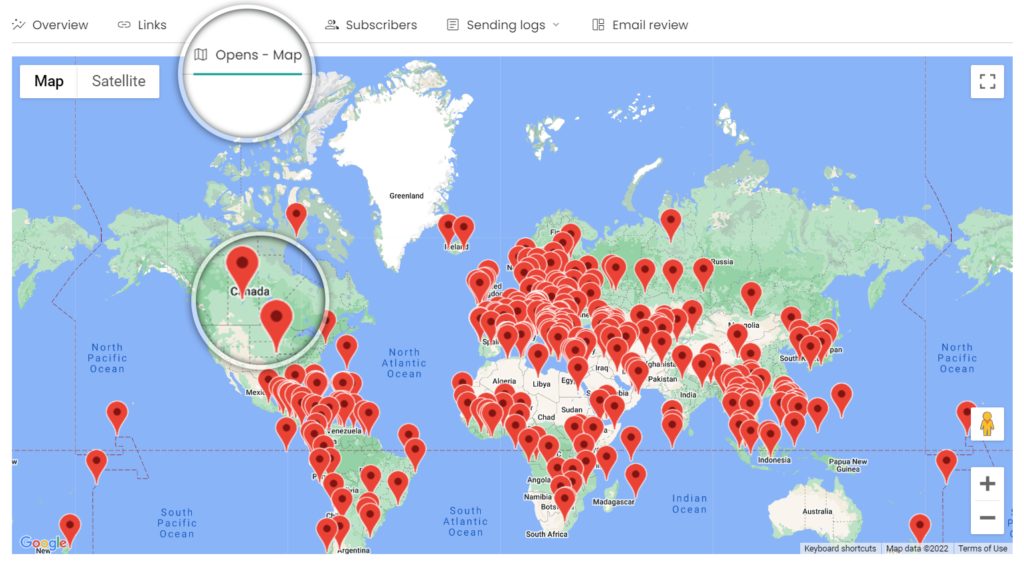Image resolution: width=1024 pixels, height=568 pixels.
Task: Select the Opens - Map tab
Action: pos(248,55)
